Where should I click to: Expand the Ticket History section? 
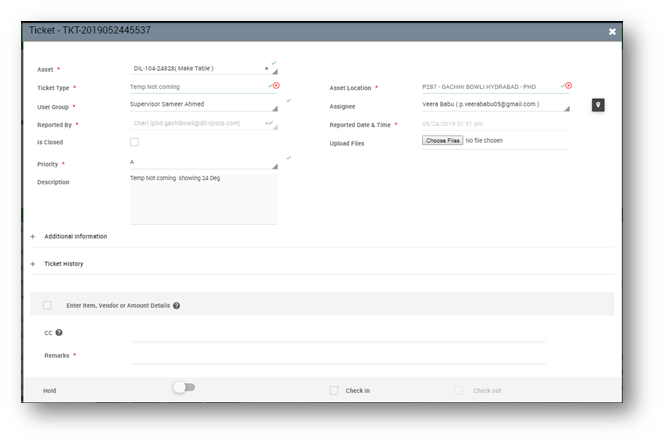click(x=33, y=264)
